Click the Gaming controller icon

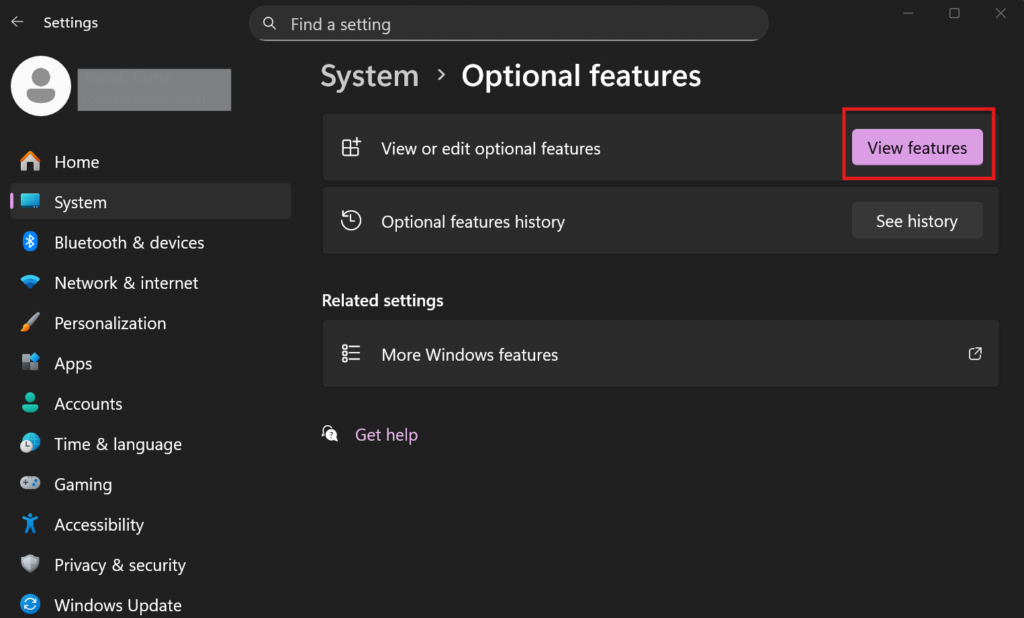30,484
